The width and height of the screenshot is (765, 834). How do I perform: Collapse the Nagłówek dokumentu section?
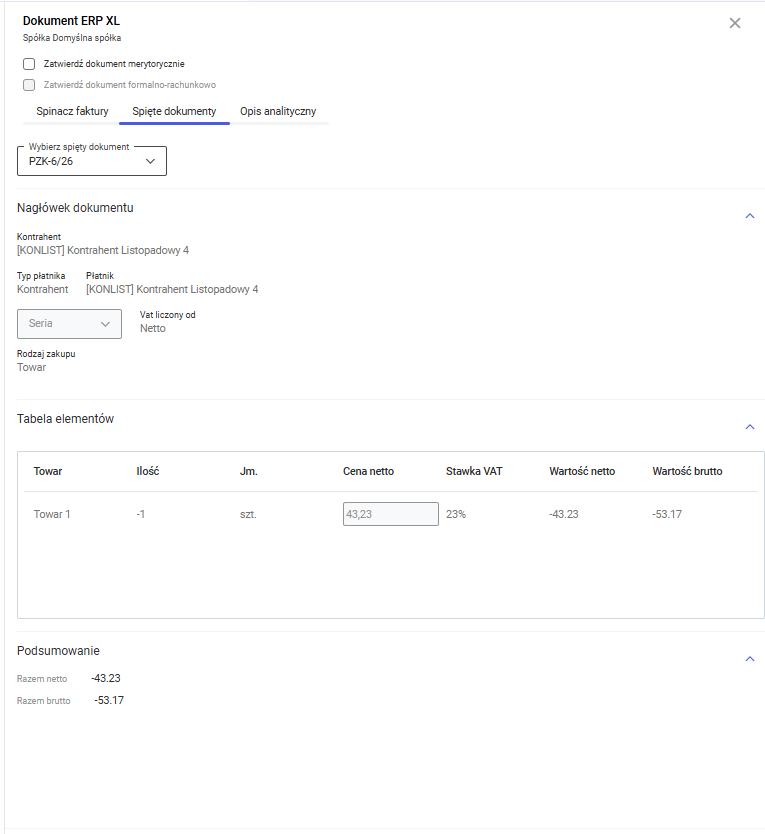[x=750, y=215]
